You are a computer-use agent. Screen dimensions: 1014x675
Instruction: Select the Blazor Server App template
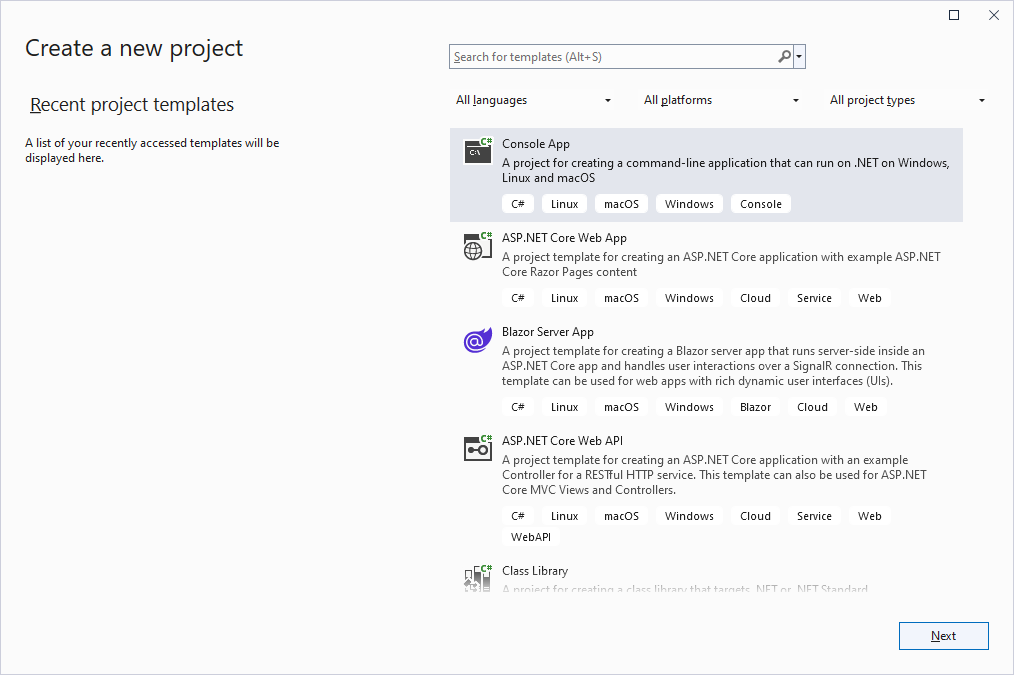(548, 332)
